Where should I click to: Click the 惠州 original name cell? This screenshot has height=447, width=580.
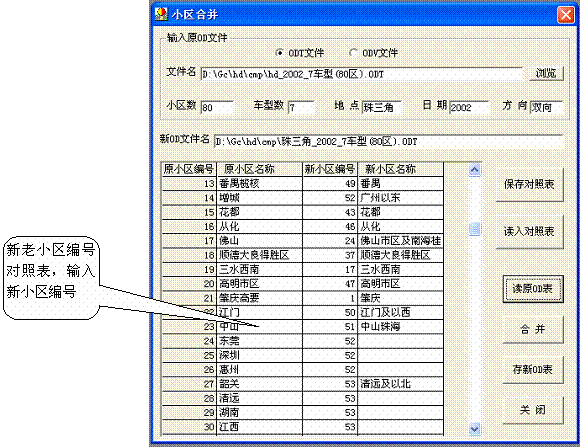pos(260,370)
